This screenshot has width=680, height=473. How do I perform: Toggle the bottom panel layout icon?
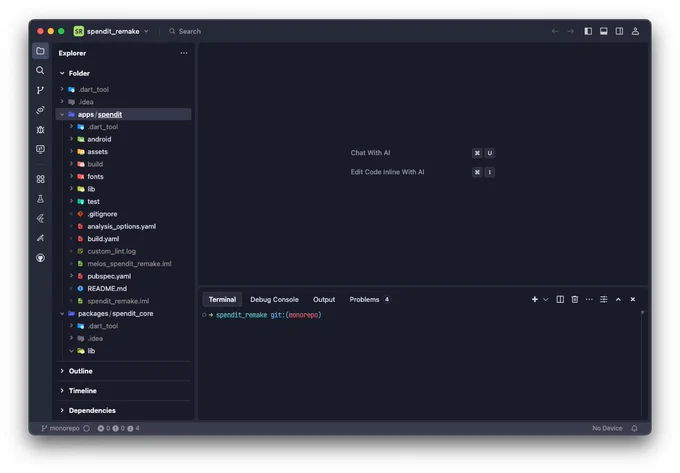pyautogui.click(x=604, y=31)
